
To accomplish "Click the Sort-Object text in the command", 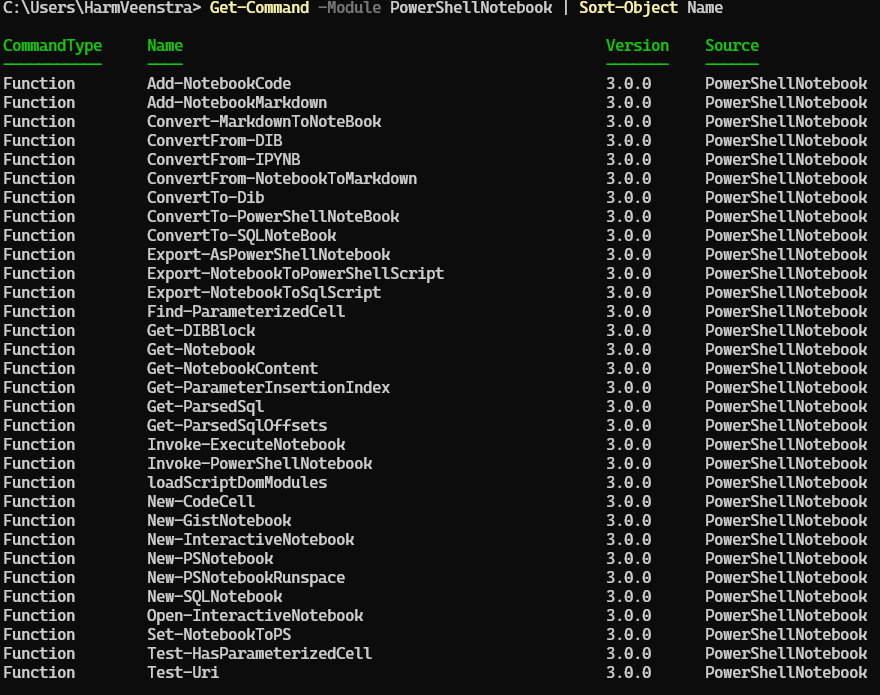I will tap(629, 8).
